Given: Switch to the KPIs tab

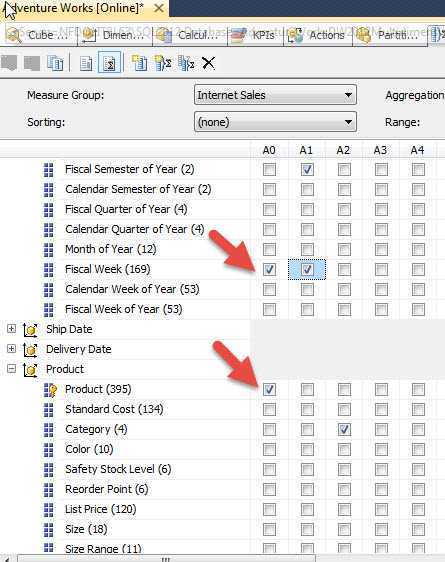Looking at the screenshot, I should 255,35.
